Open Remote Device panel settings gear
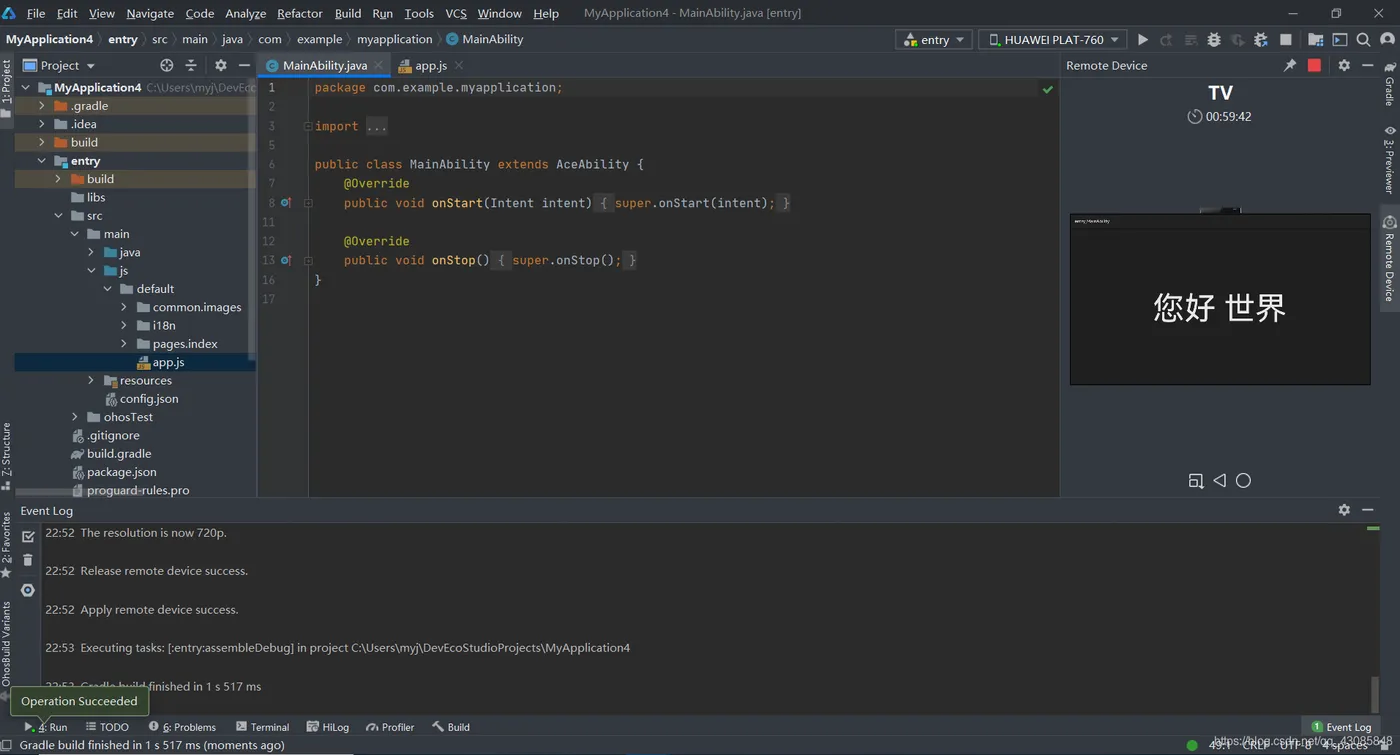 [x=1344, y=65]
